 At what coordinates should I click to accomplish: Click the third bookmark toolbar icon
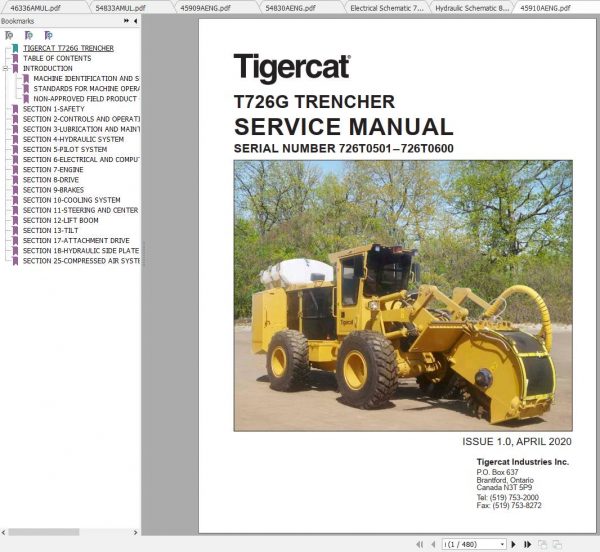[48, 36]
